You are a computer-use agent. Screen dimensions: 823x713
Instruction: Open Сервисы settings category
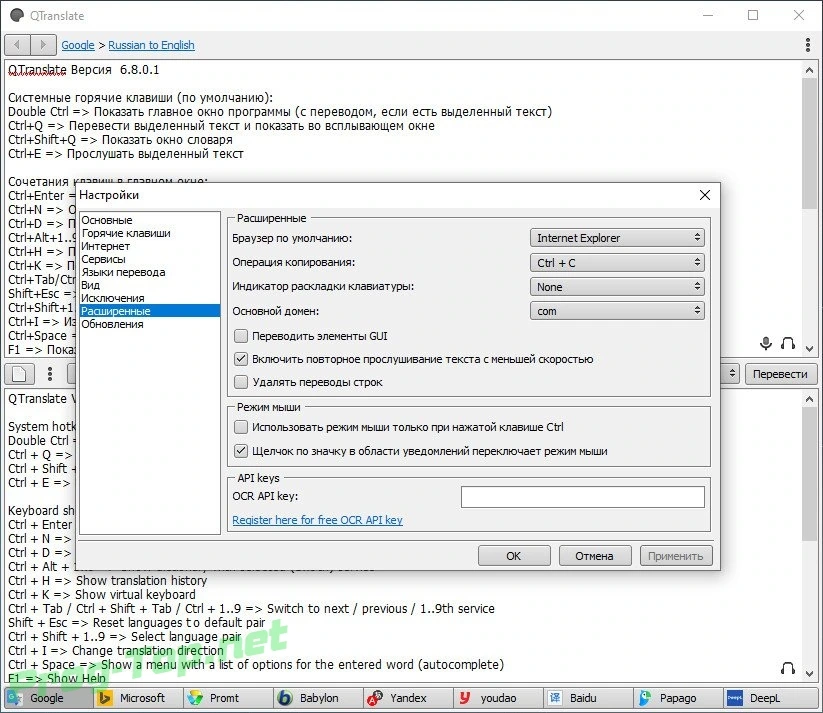[150, 259]
